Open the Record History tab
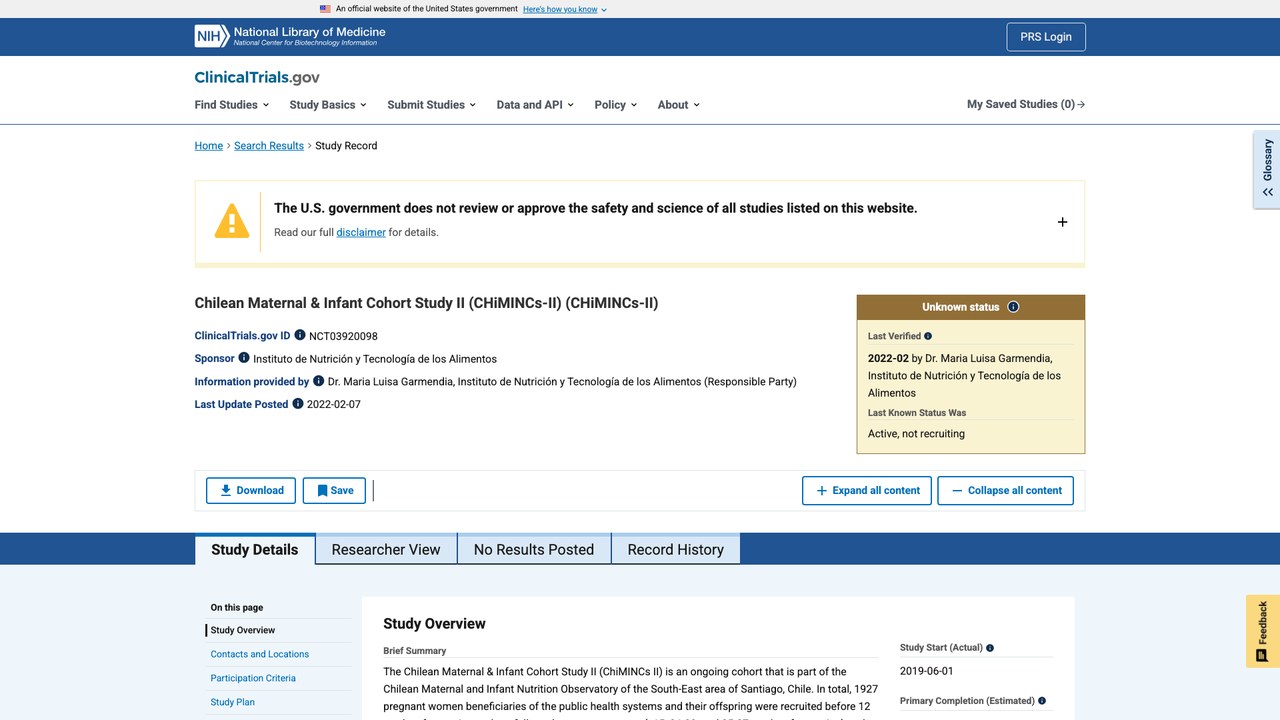 pyautogui.click(x=675, y=549)
